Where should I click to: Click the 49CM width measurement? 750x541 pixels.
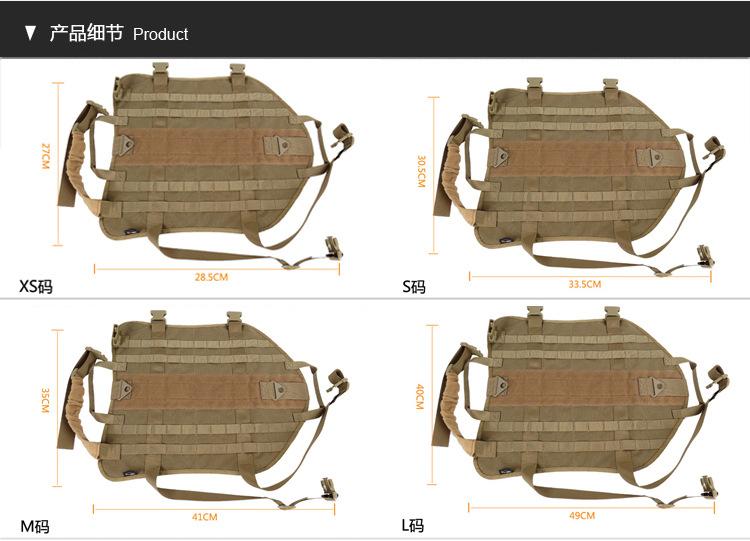pyautogui.click(x=582, y=516)
